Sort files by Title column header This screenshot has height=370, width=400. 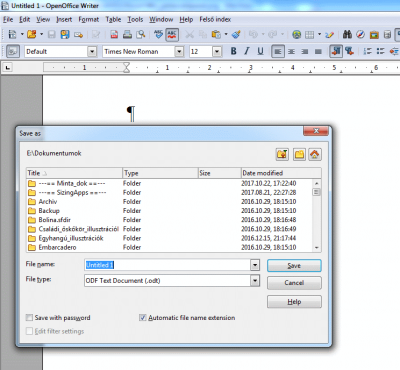click(74, 173)
